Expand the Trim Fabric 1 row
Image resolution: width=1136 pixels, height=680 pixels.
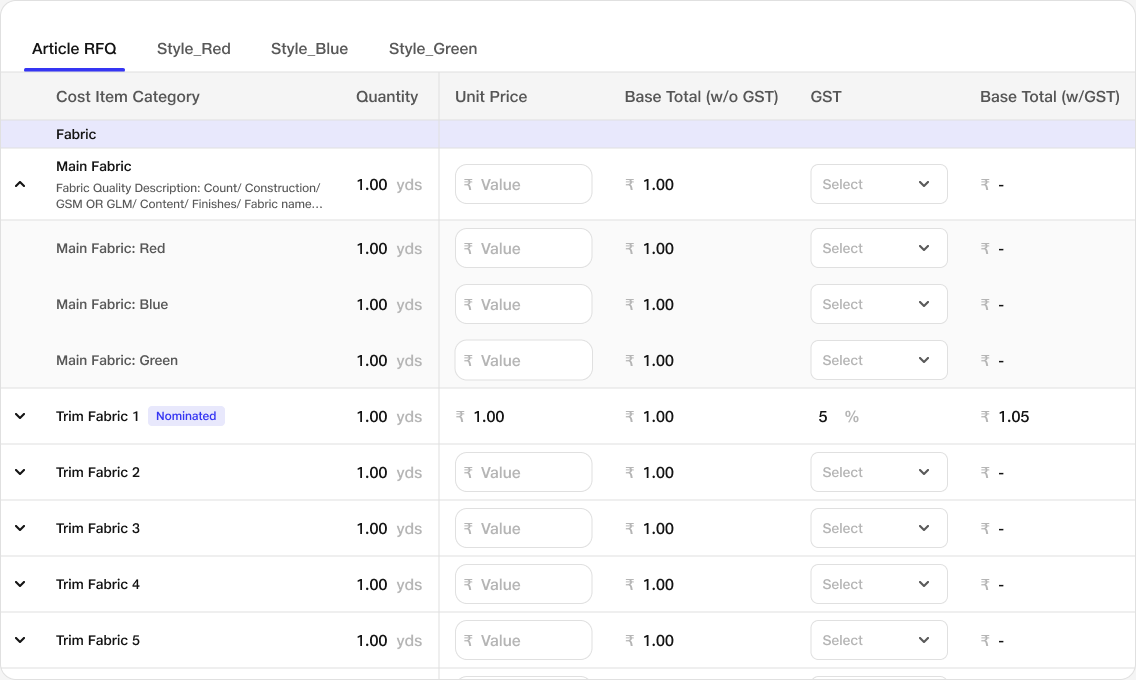(x=20, y=416)
